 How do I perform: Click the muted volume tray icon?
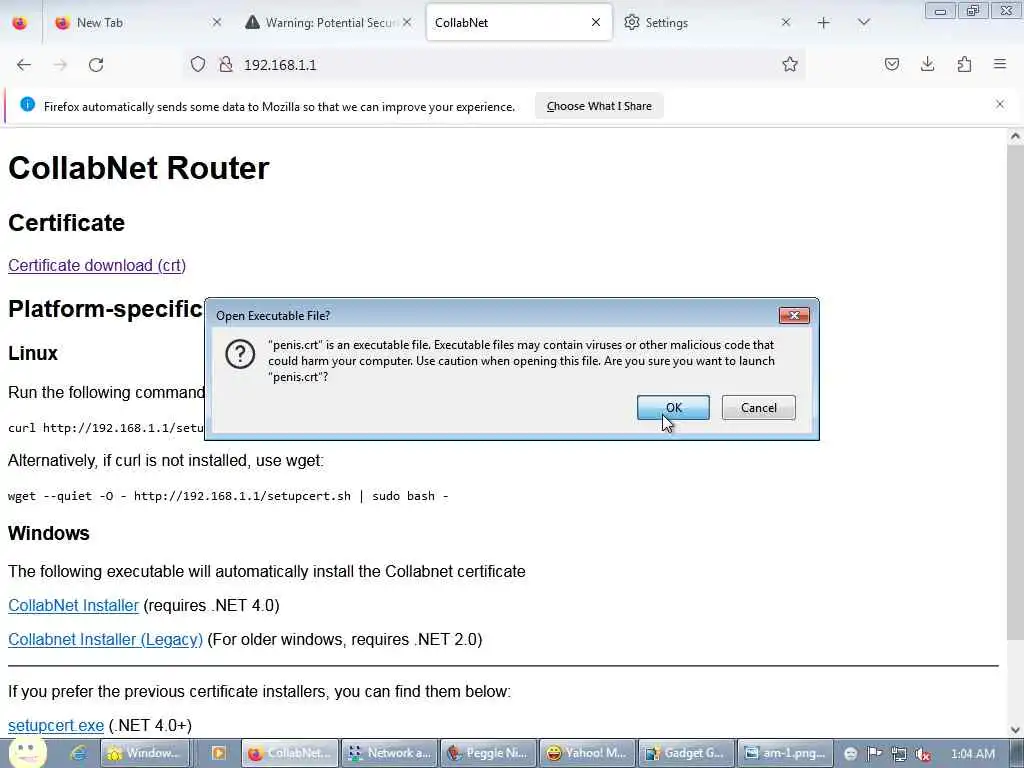(923, 754)
